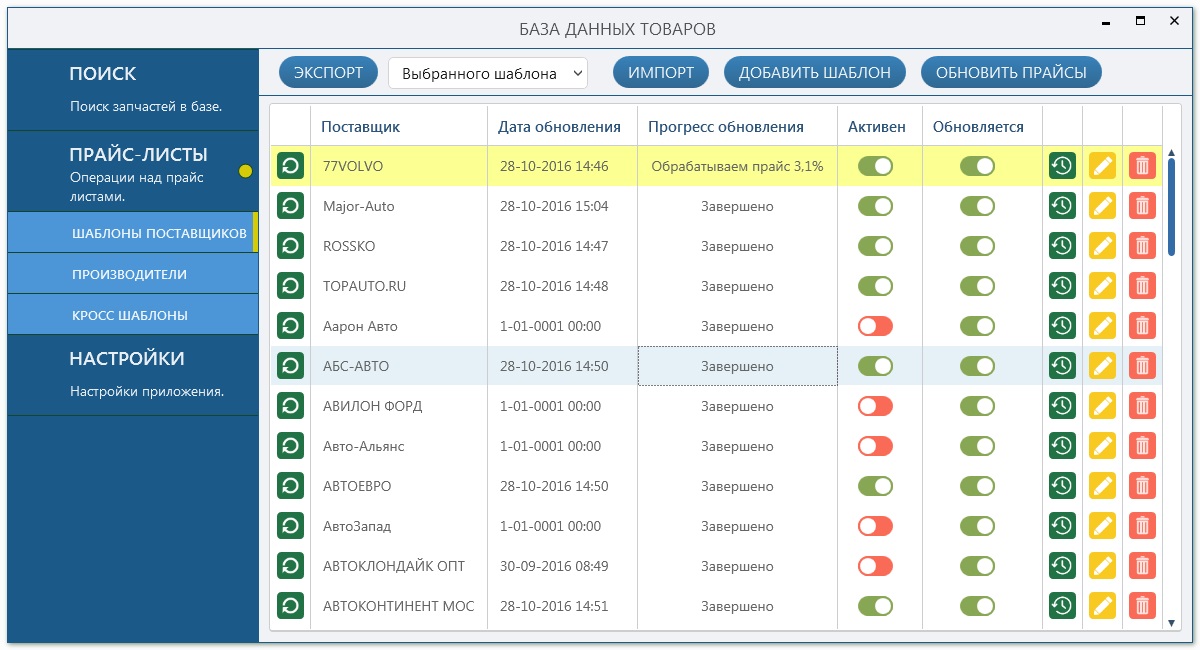Screen dimensions: 1200x650
Task: Go to ПОИСК section
Action: point(133,89)
